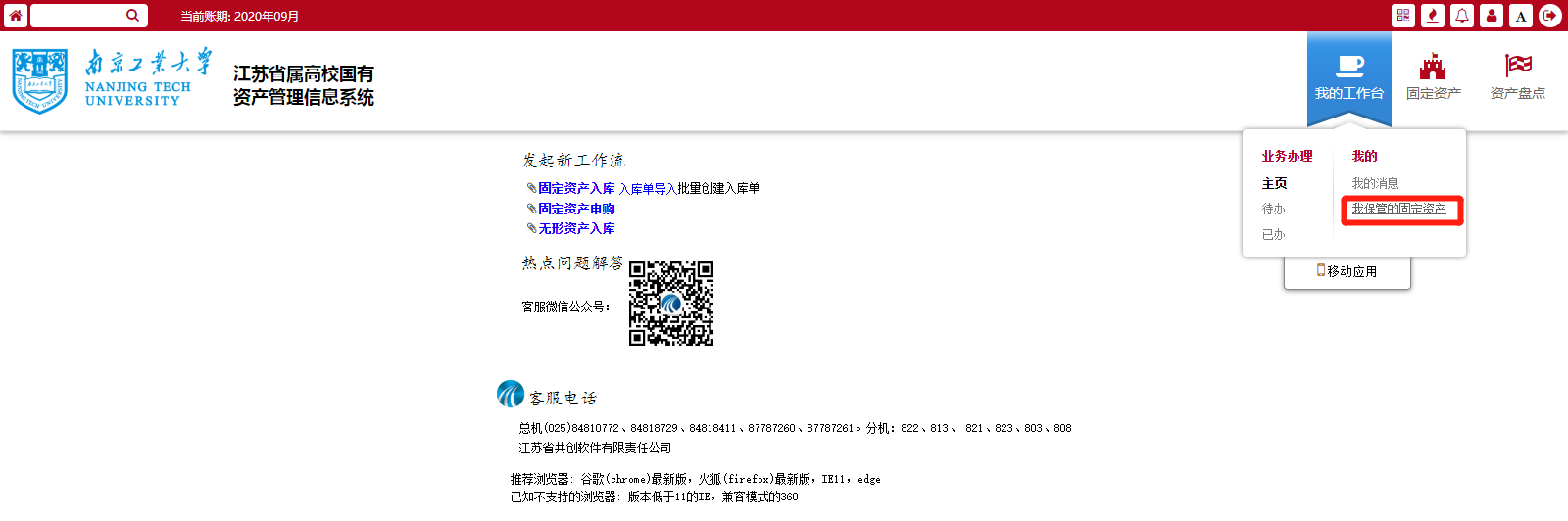Click the 固定资产申购 link
Viewport: 1568px width, 521px height.
coord(576,209)
